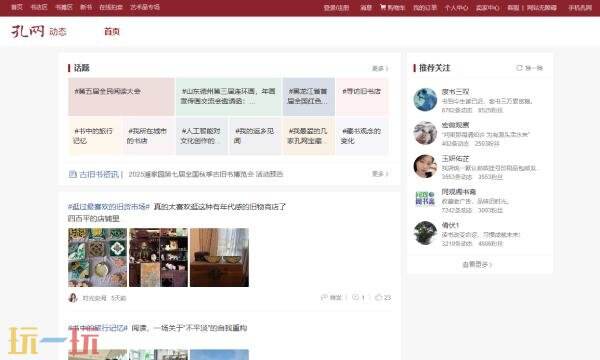Click the repost icon on the first post
The image size is (600, 360).
[324, 297]
